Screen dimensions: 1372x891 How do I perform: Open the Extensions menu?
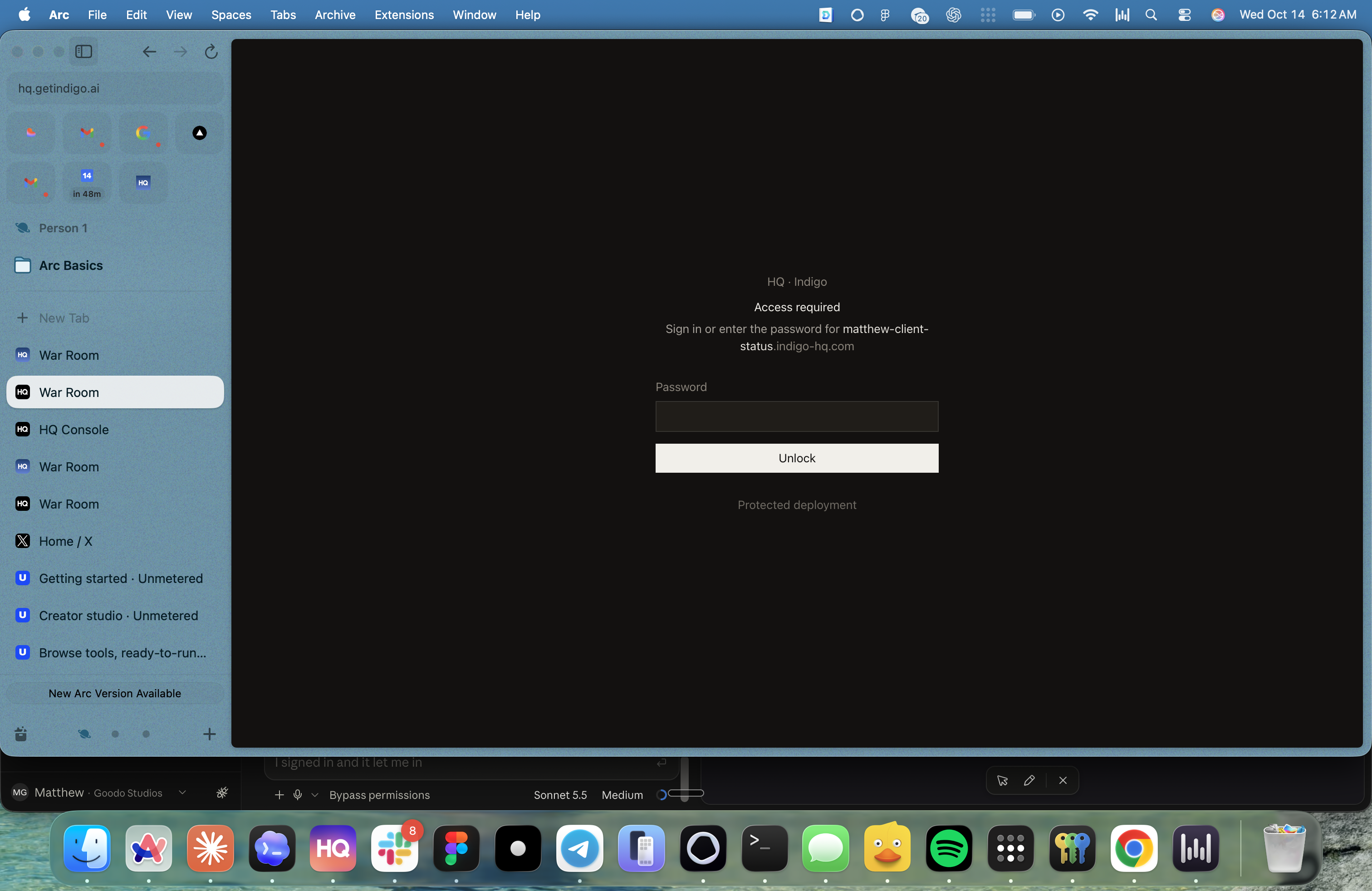(x=404, y=15)
